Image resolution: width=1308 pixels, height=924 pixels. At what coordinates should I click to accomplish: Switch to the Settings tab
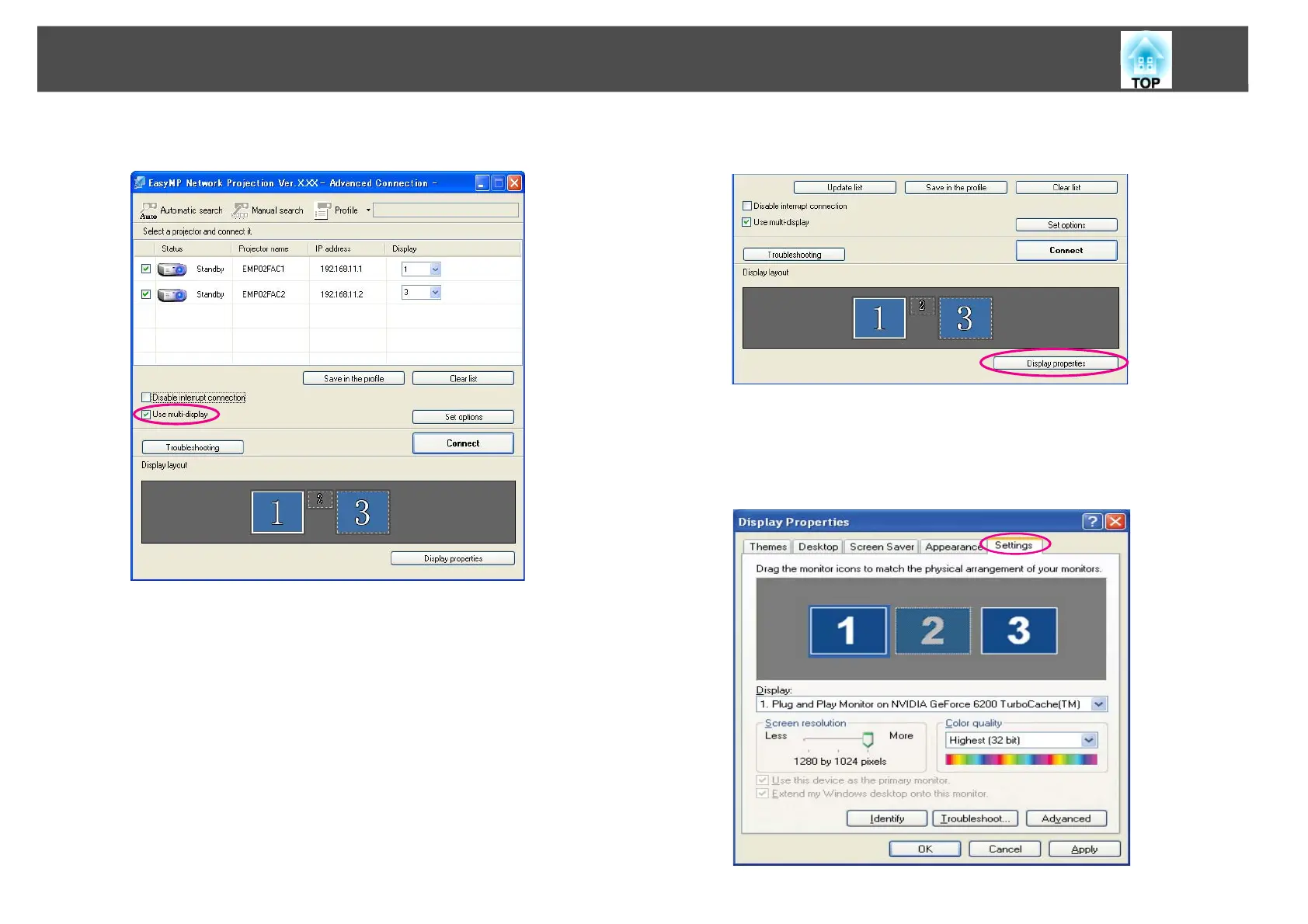tap(1014, 545)
